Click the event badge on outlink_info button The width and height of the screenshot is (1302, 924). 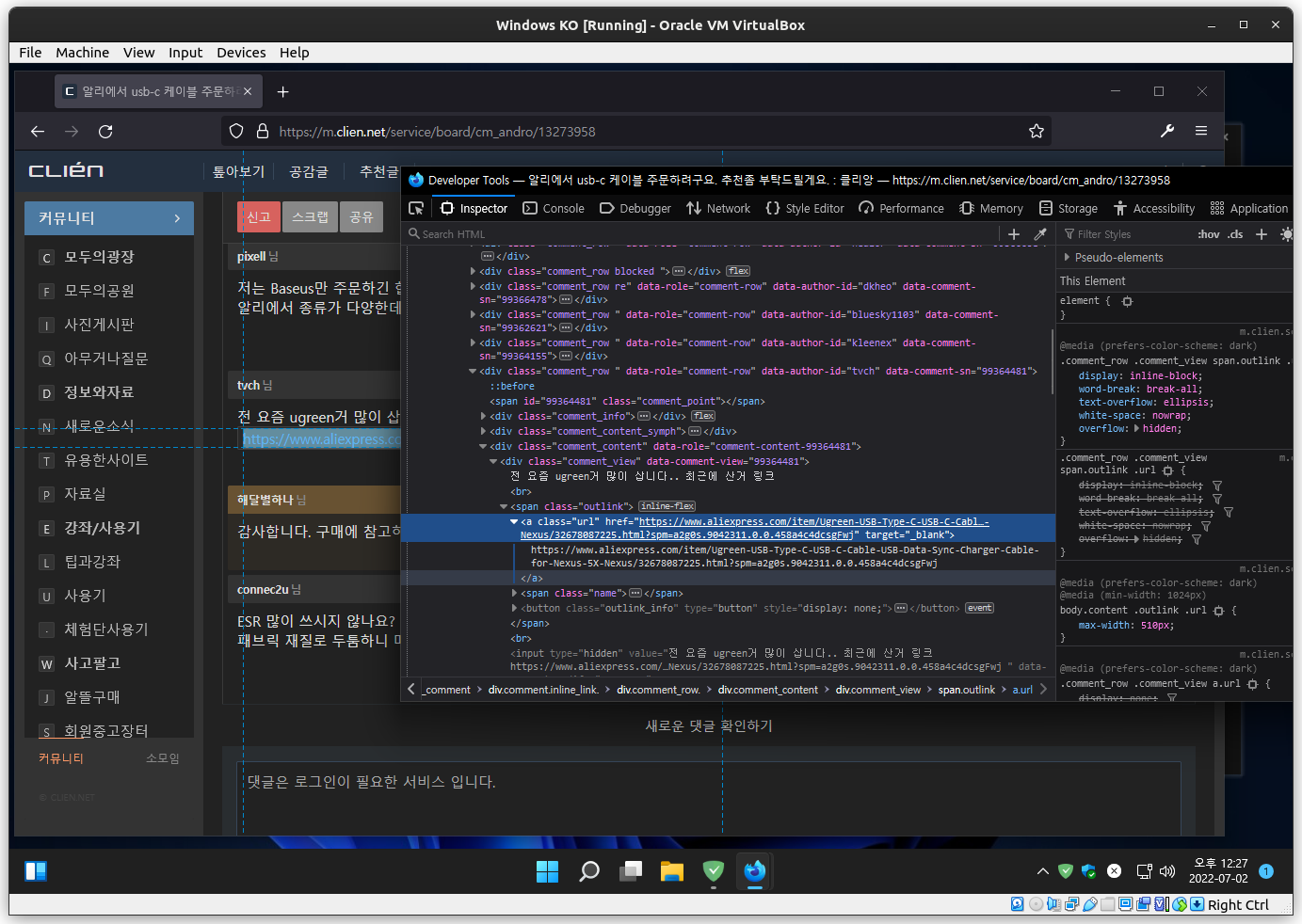coord(980,608)
